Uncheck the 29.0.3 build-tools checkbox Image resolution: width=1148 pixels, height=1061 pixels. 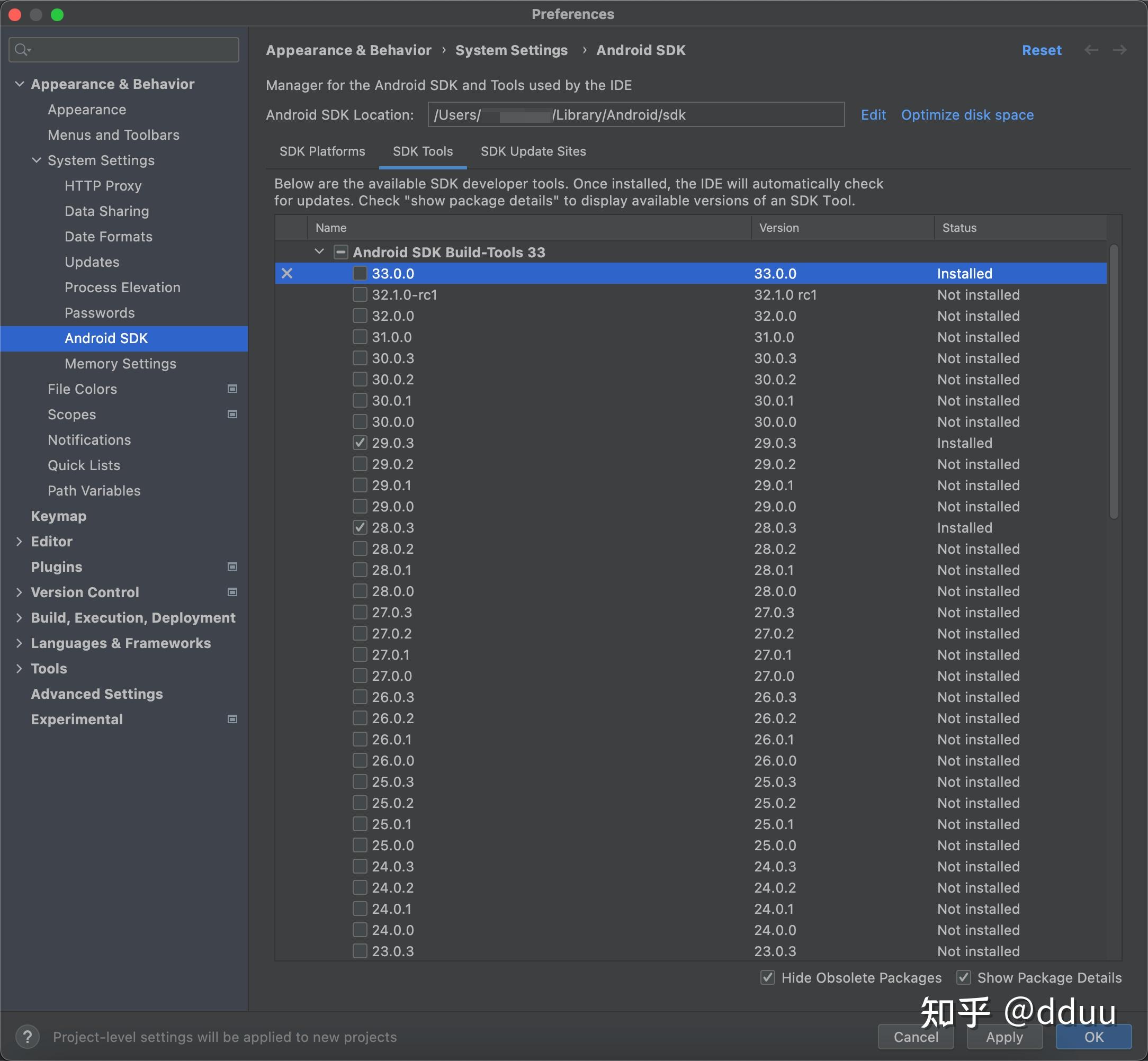click(x=360, y=443)
